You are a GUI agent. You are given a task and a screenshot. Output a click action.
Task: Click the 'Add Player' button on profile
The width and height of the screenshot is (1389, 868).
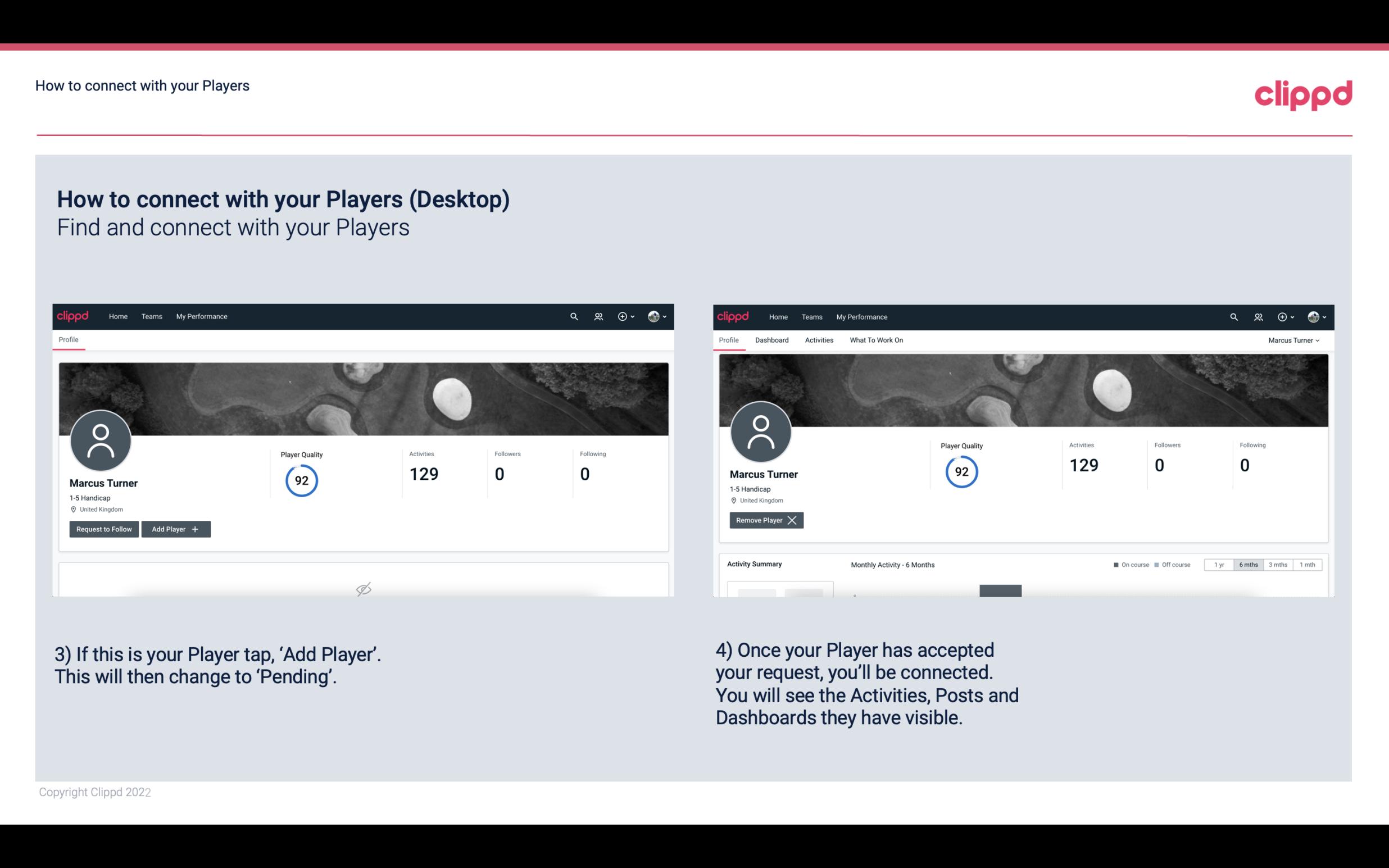tap(176, 528)
